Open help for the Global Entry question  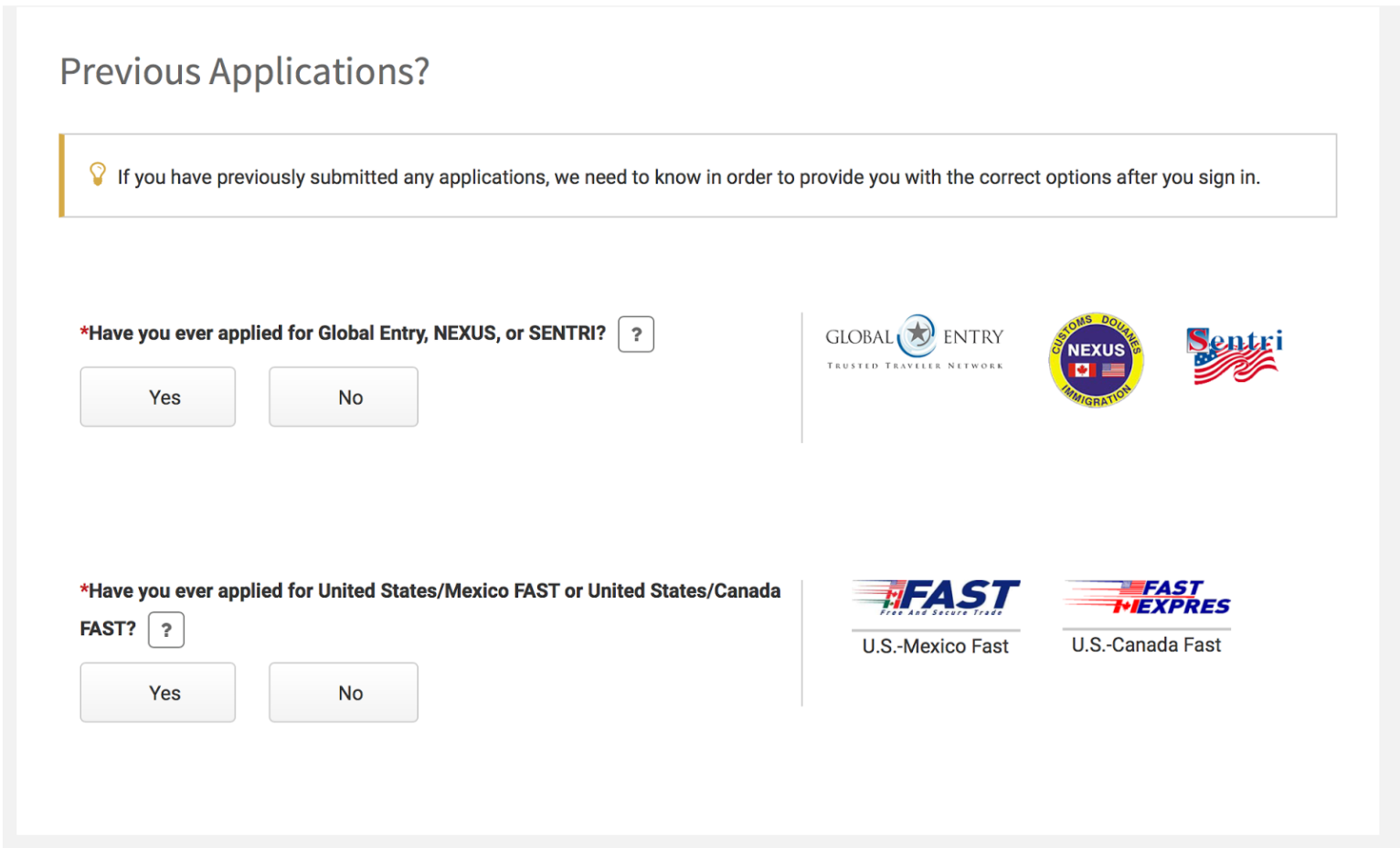tap(636, 334)
